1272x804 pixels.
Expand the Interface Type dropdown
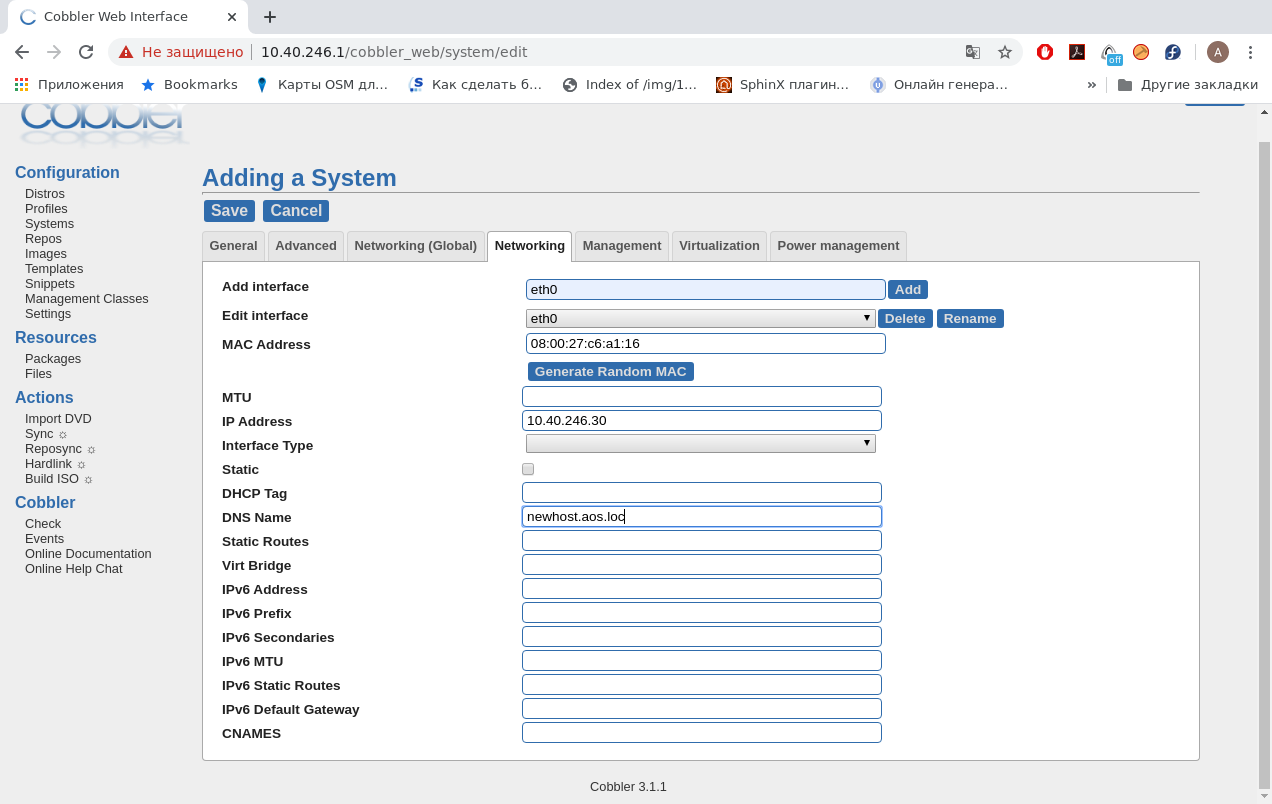coord(700,443)
